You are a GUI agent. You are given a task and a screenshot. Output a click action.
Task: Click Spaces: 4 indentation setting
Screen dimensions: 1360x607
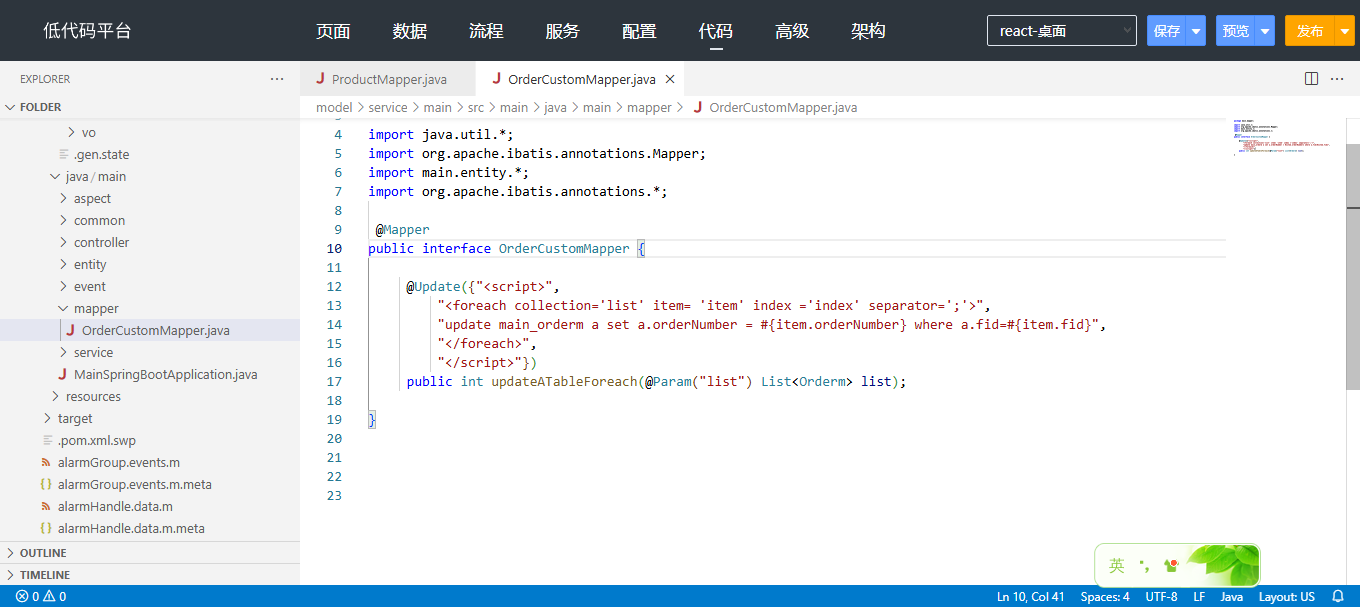point(1105,596)
